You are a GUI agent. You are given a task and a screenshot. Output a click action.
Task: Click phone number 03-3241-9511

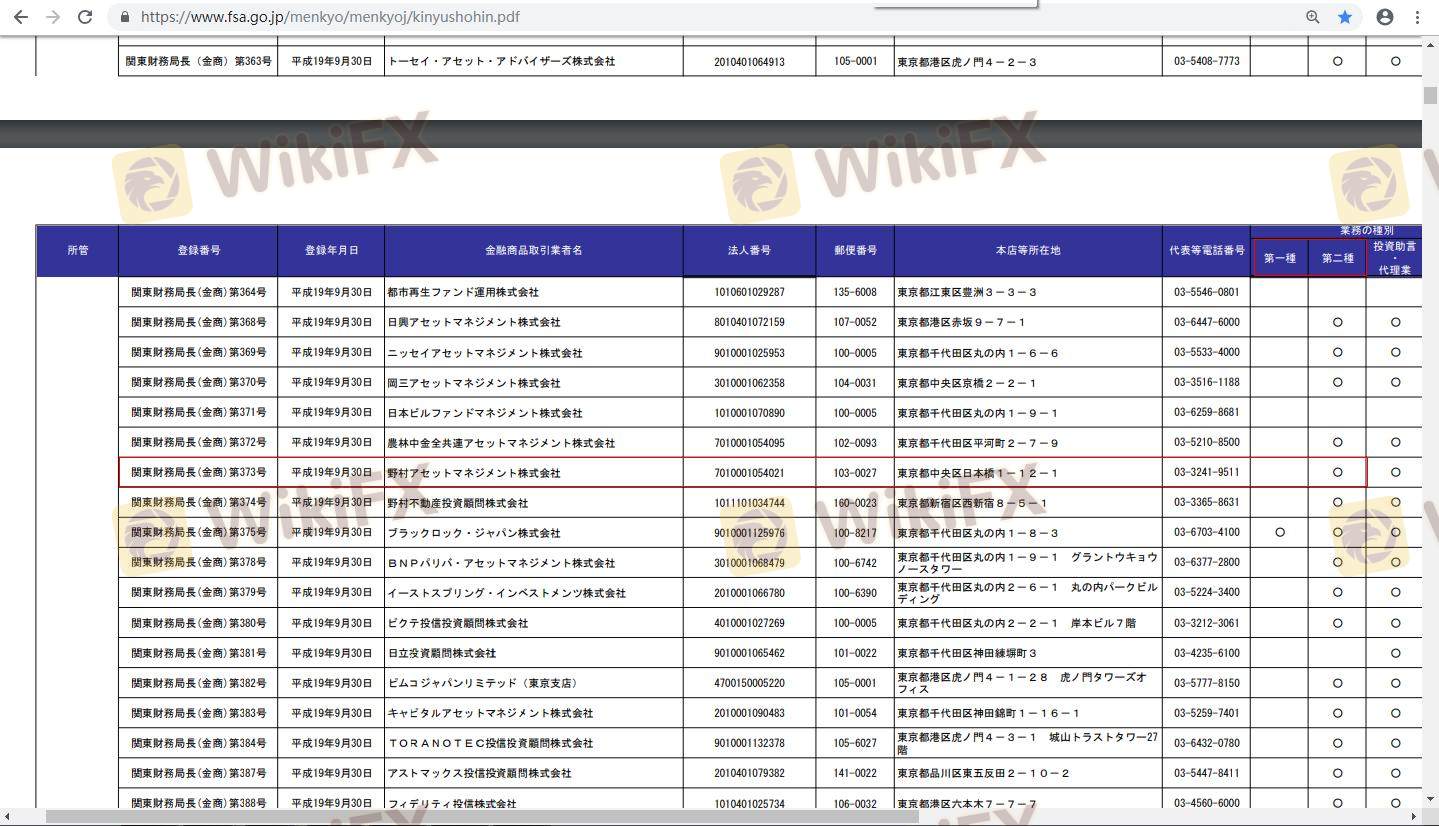1206,473
